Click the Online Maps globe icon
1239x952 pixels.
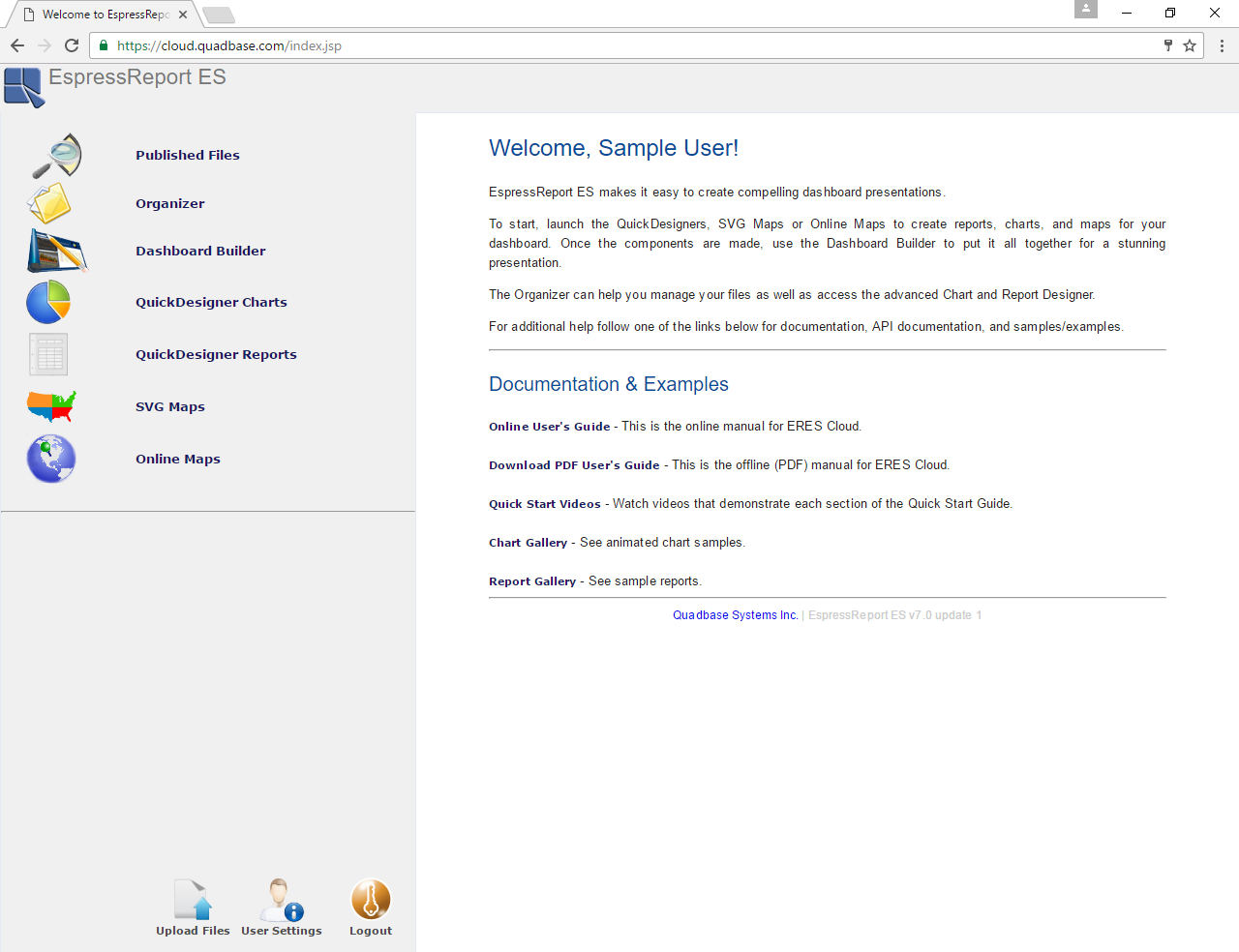(x=51, y=459)
